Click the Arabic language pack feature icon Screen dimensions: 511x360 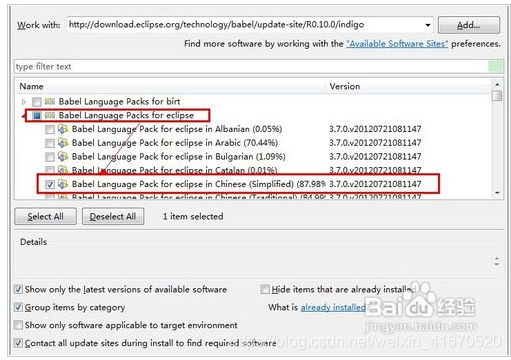pyautogui.click(x=63, y=143)
